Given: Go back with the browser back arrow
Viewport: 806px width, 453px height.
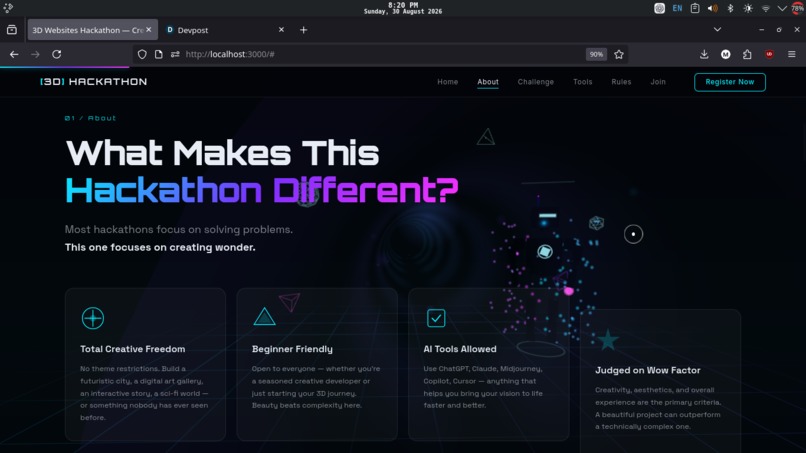Looking at the screenshot, I should [14, 54].
